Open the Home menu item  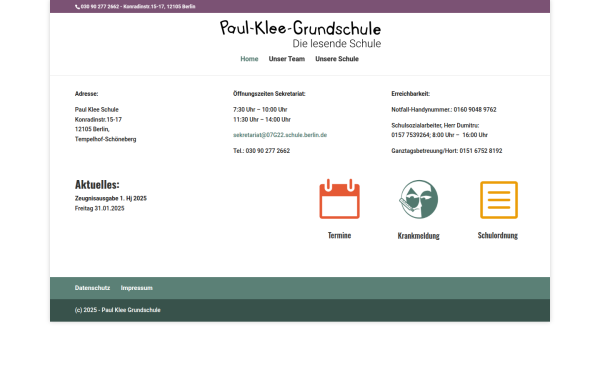(249, 59)
